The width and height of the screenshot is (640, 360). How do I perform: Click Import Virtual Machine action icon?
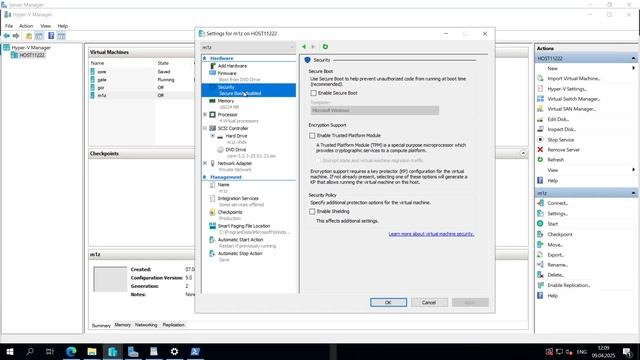540,78
